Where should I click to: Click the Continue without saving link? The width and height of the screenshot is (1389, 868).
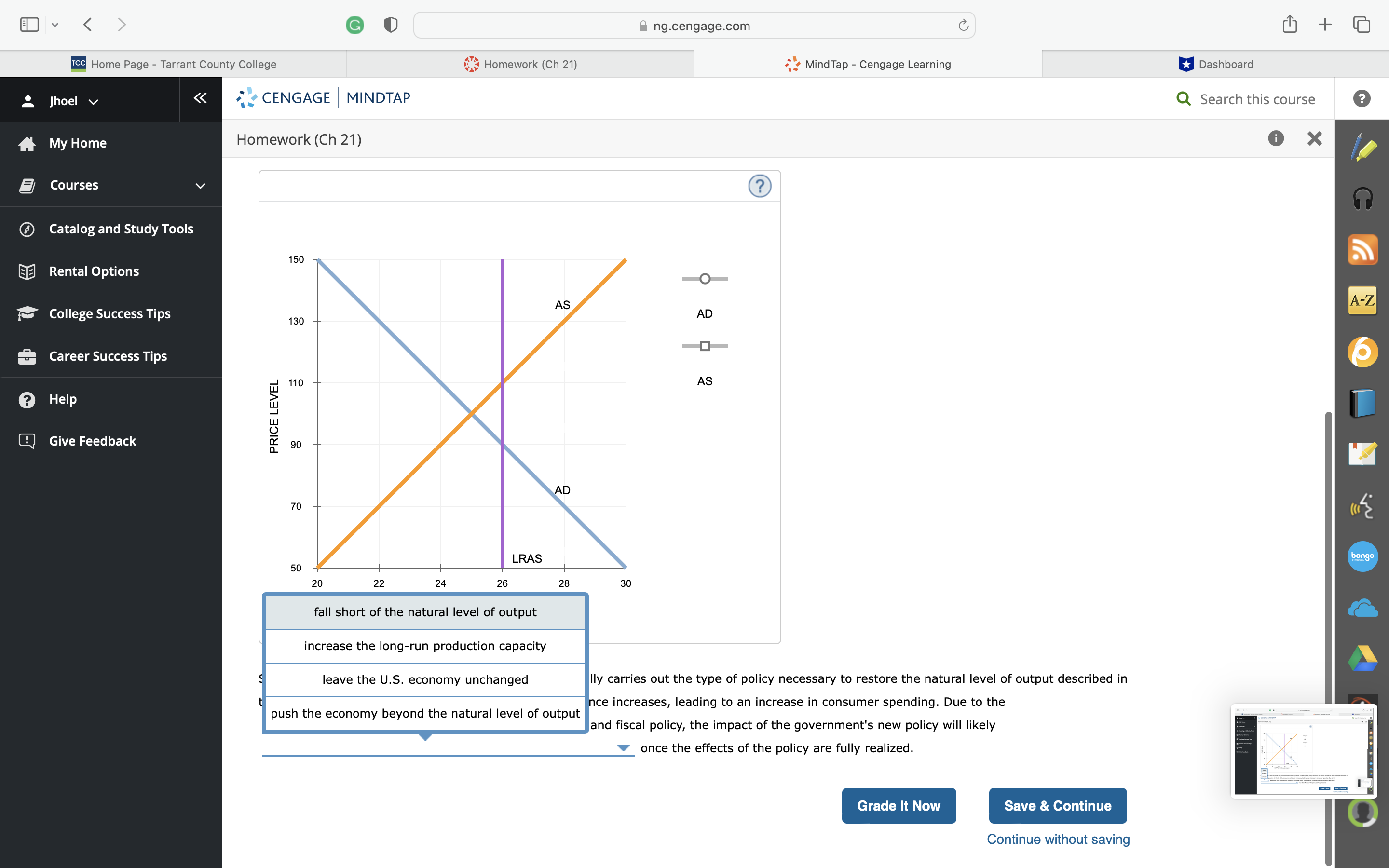point(1058,839)
